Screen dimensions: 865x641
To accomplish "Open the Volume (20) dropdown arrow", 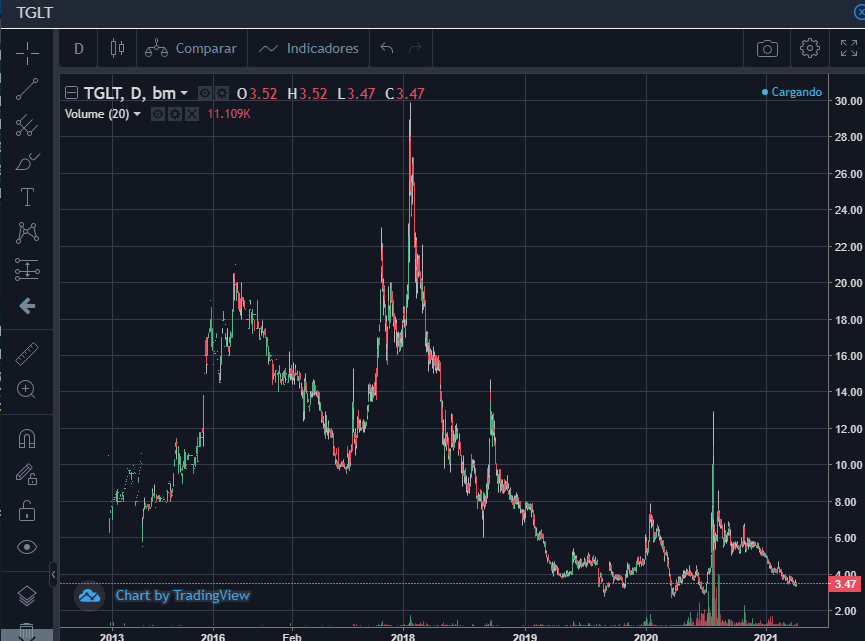I will (x=138, y=114).
